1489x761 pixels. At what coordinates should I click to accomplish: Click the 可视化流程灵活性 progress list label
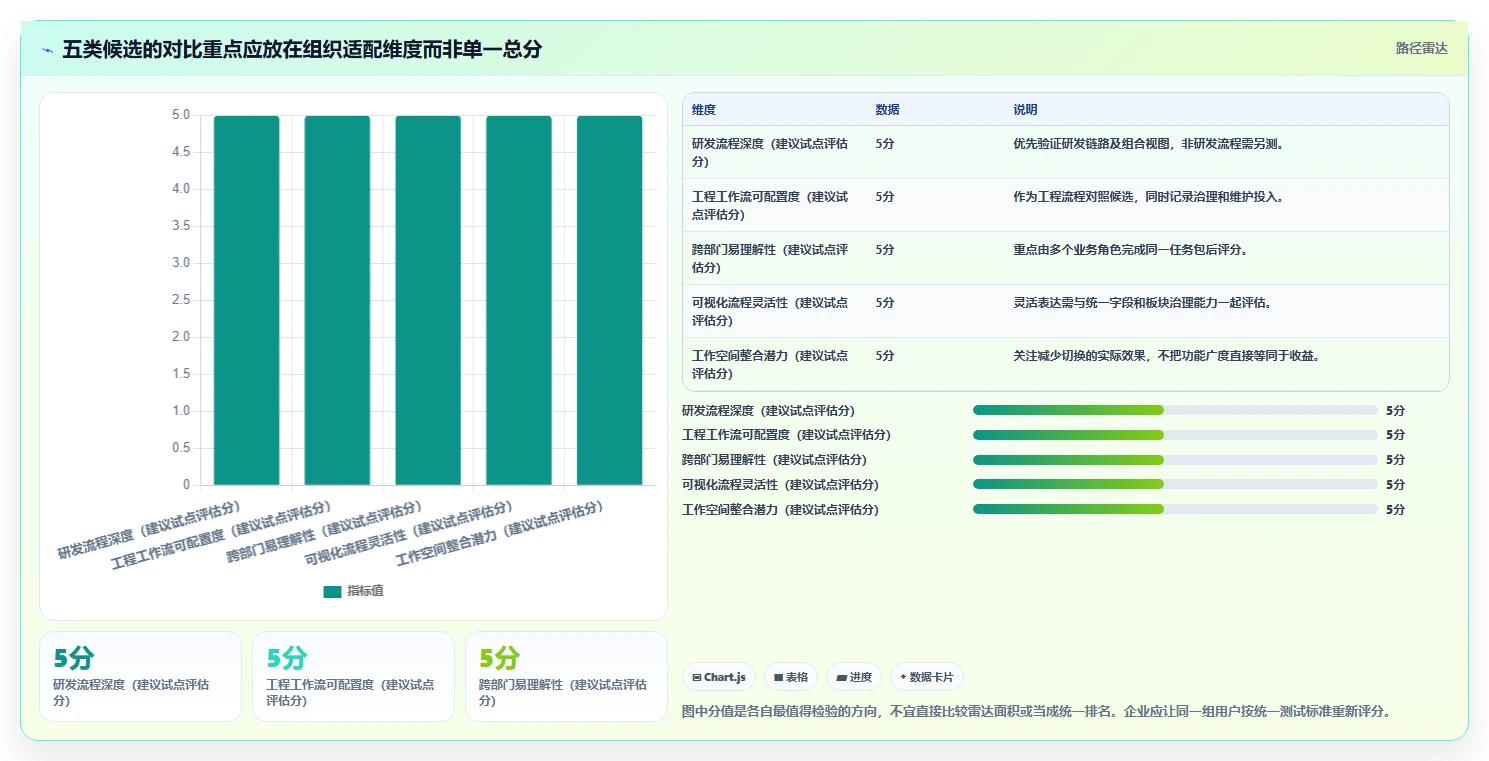point(780,484)
